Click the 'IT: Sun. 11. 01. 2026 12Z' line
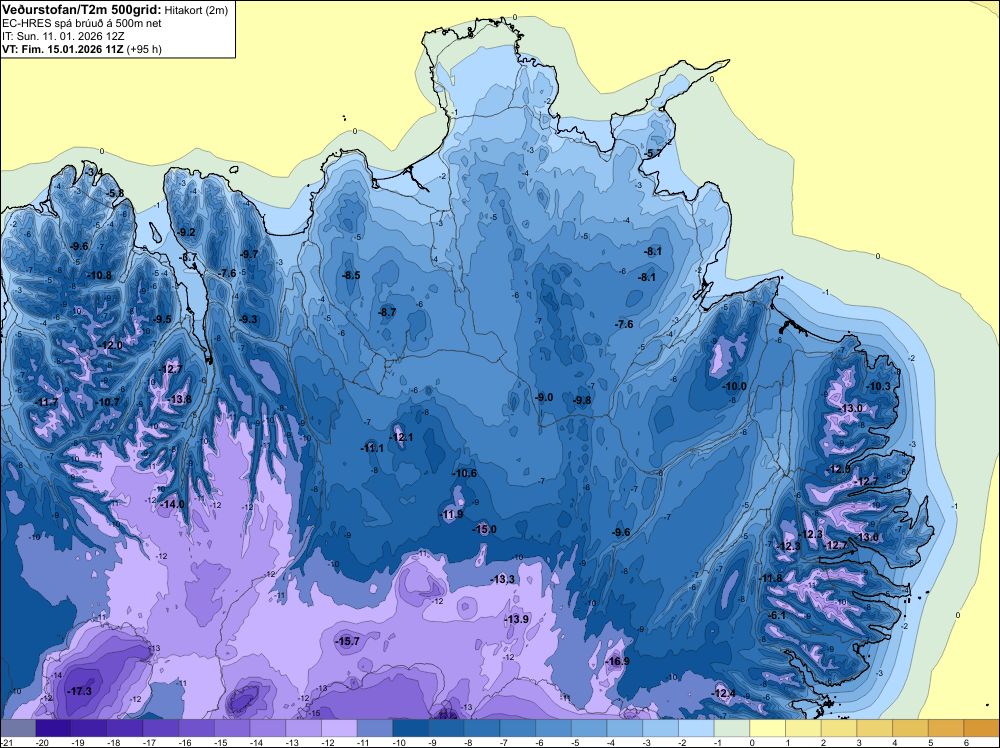 click(64, 36)
